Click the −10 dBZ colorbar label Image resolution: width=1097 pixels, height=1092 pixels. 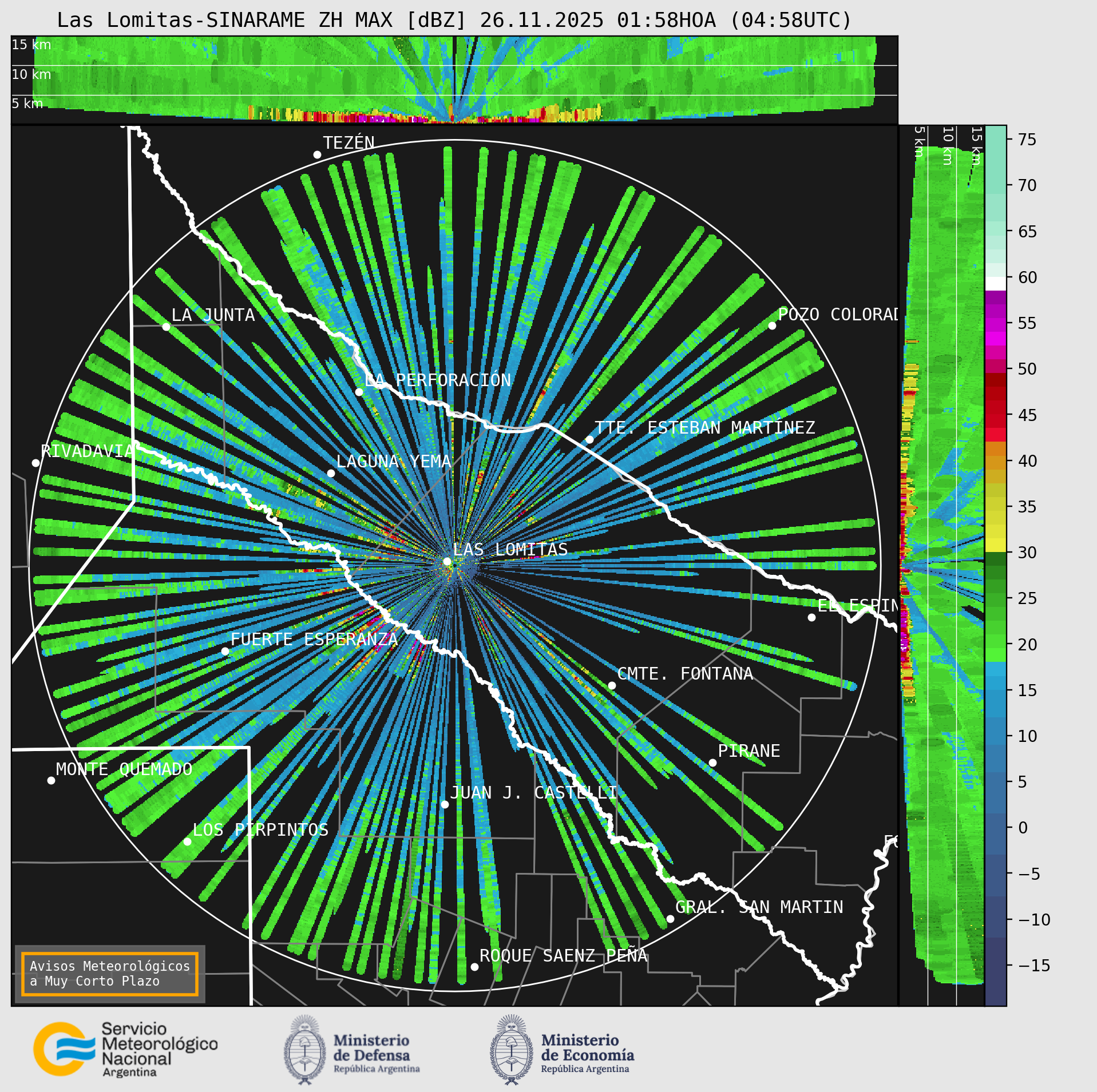(1034, 920)
